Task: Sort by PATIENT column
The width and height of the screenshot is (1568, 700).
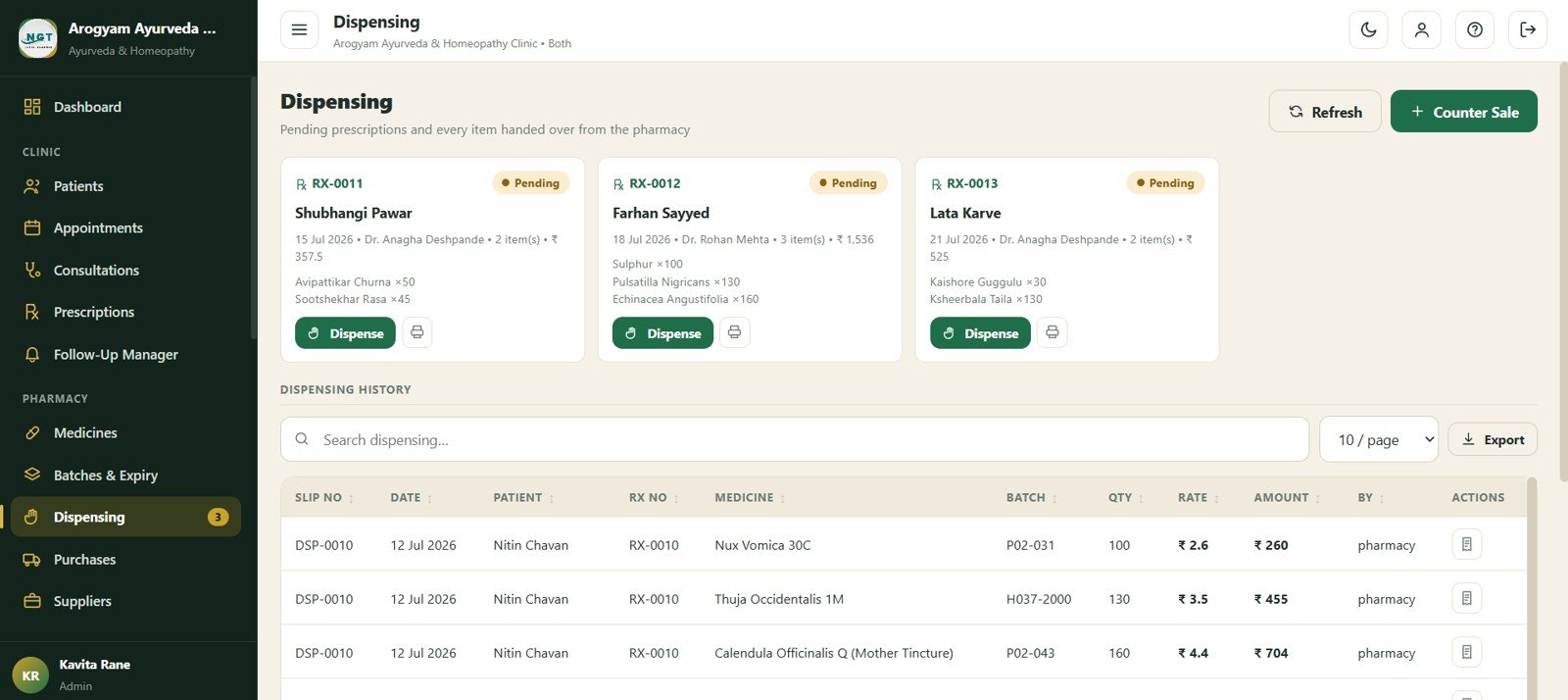Action: pos(524,497)
